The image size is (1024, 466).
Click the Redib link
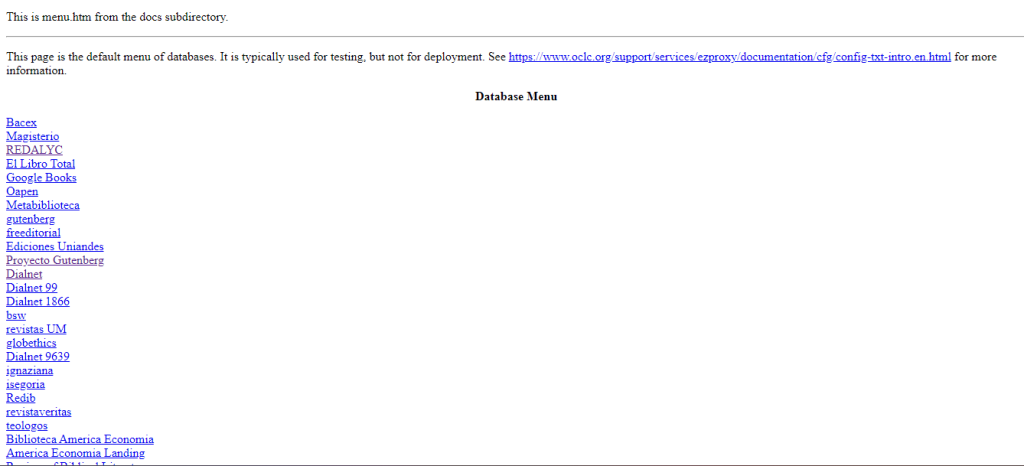pos(20,398)
